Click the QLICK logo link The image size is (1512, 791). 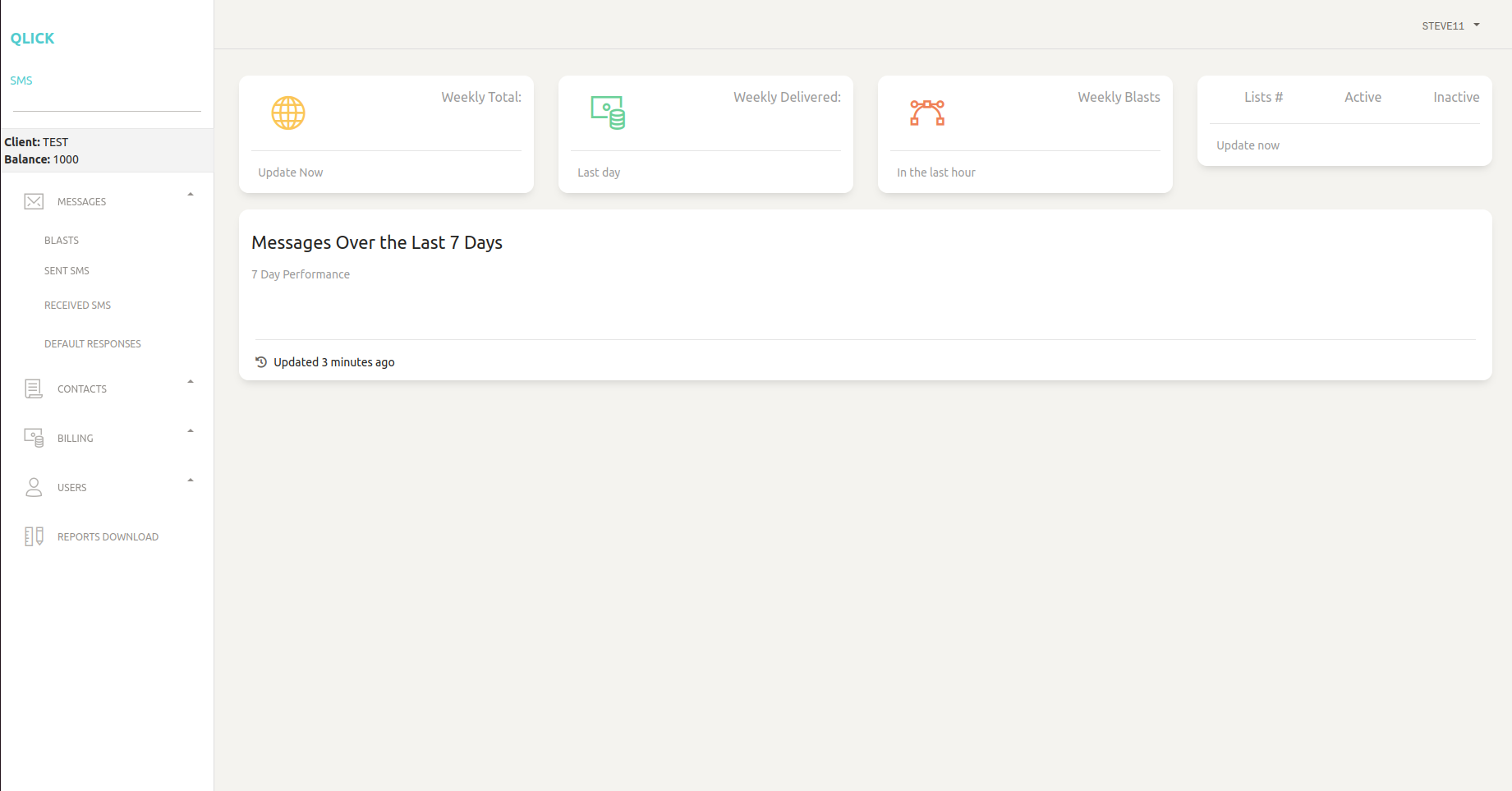[32, 39]
